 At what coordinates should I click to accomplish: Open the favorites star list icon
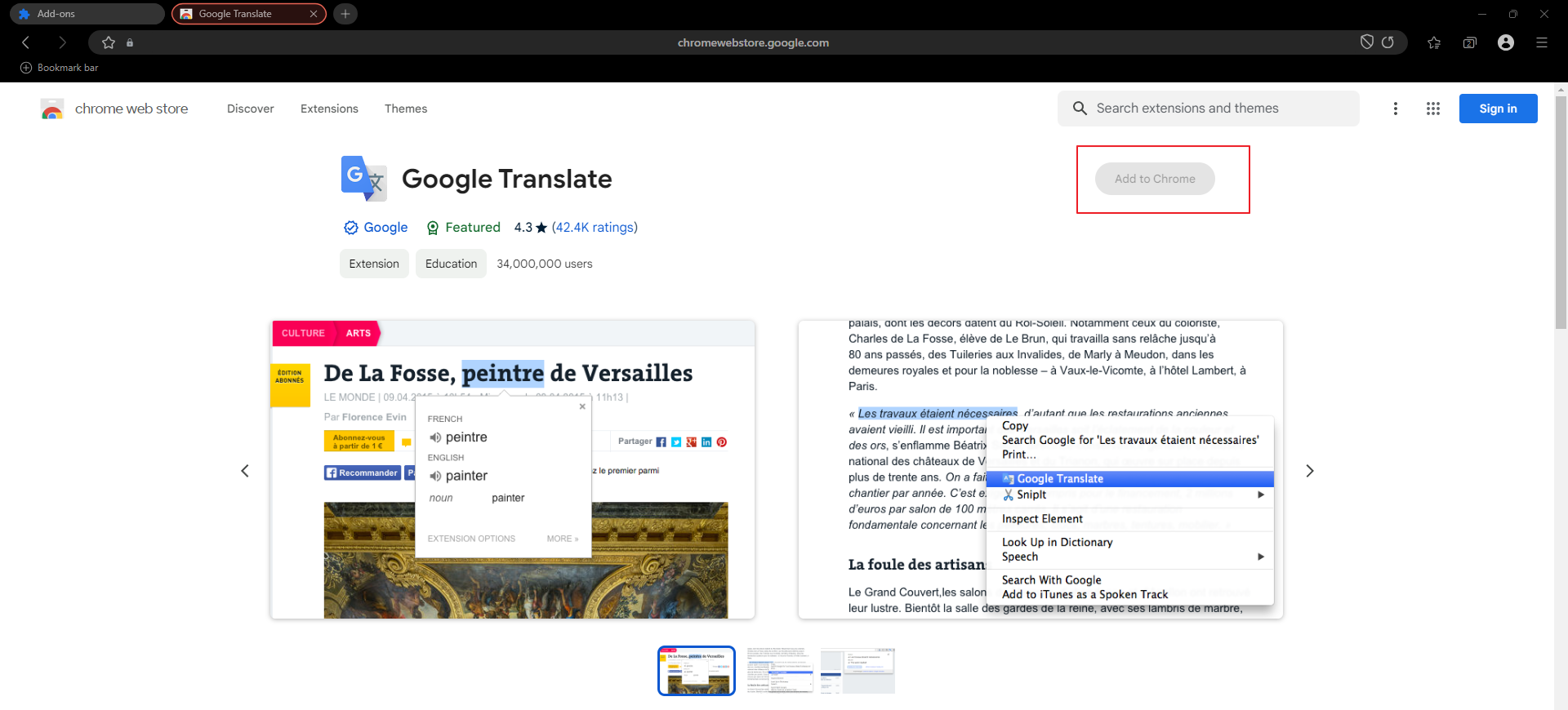pos(1434,42)
